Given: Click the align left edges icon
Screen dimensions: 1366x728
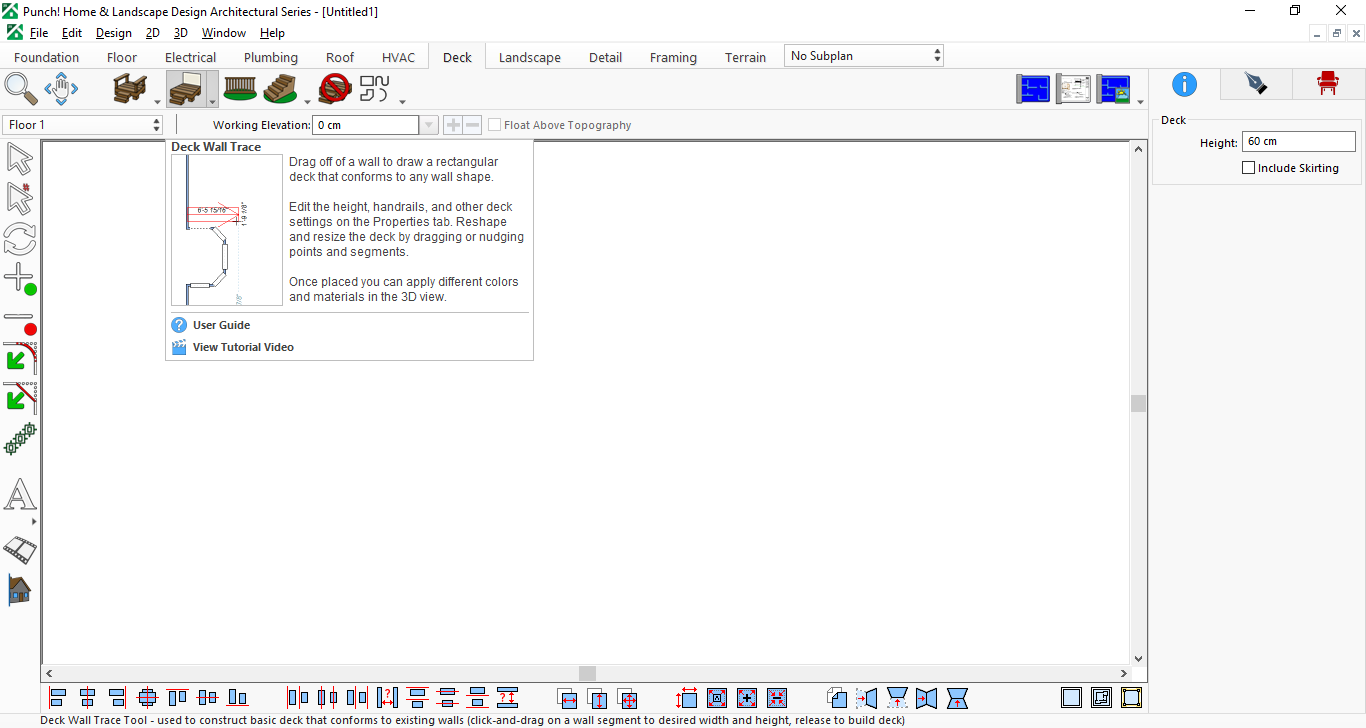Looking at the screenshot, I should (58, 697).
